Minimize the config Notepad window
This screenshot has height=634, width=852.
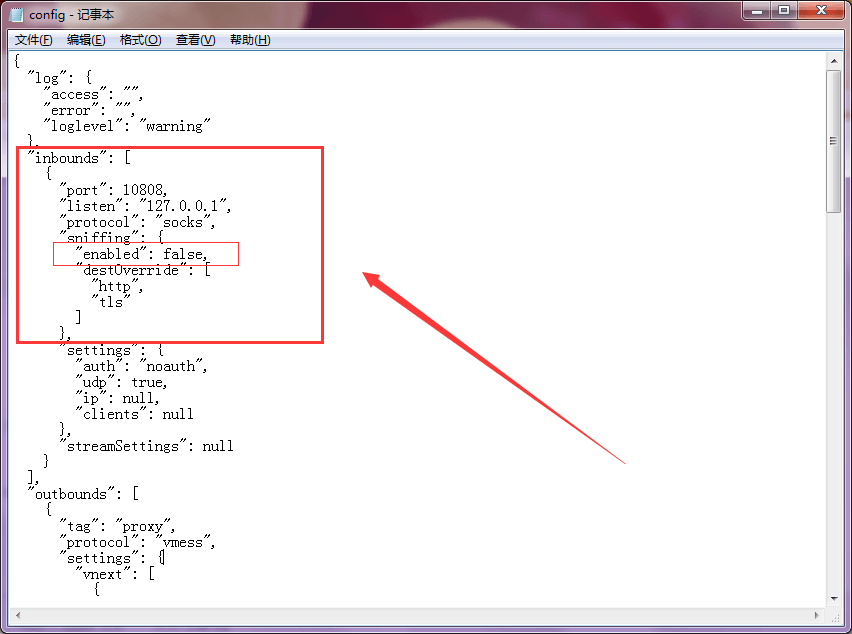click(x=757, y=10)
